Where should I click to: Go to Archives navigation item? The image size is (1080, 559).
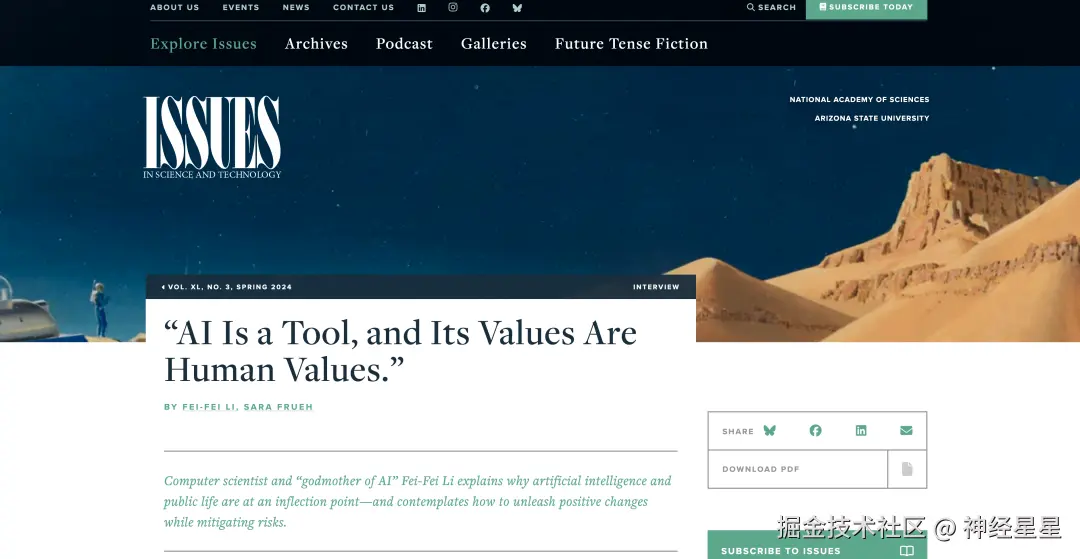(x=316, y=43)
